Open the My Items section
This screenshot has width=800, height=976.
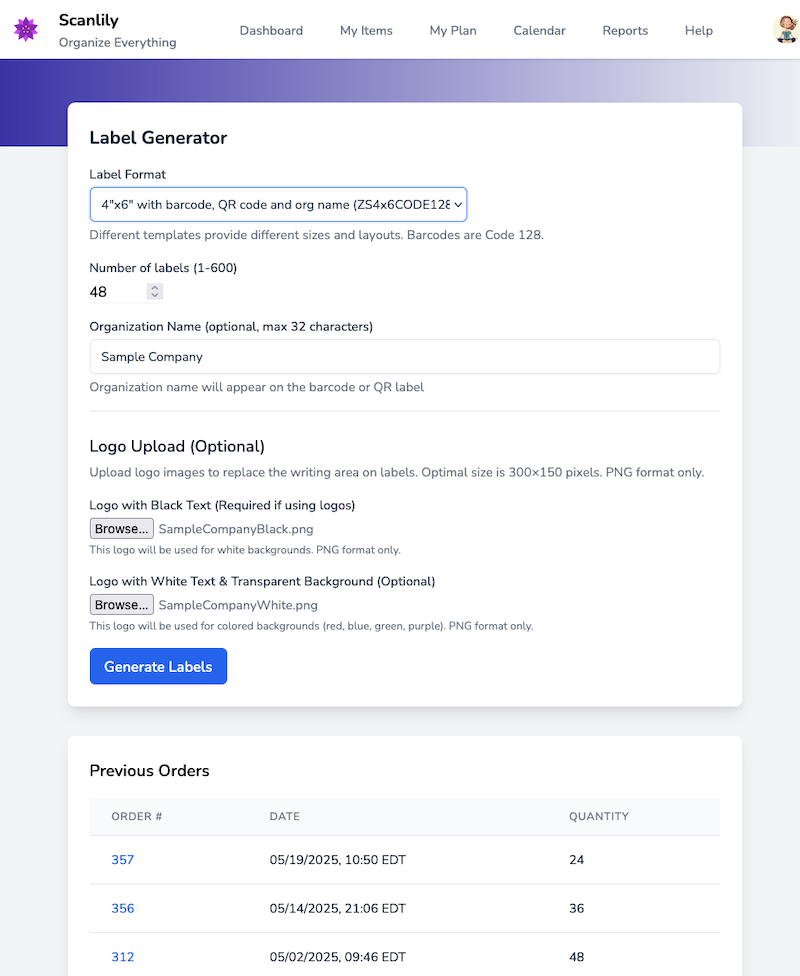[366, 30]
